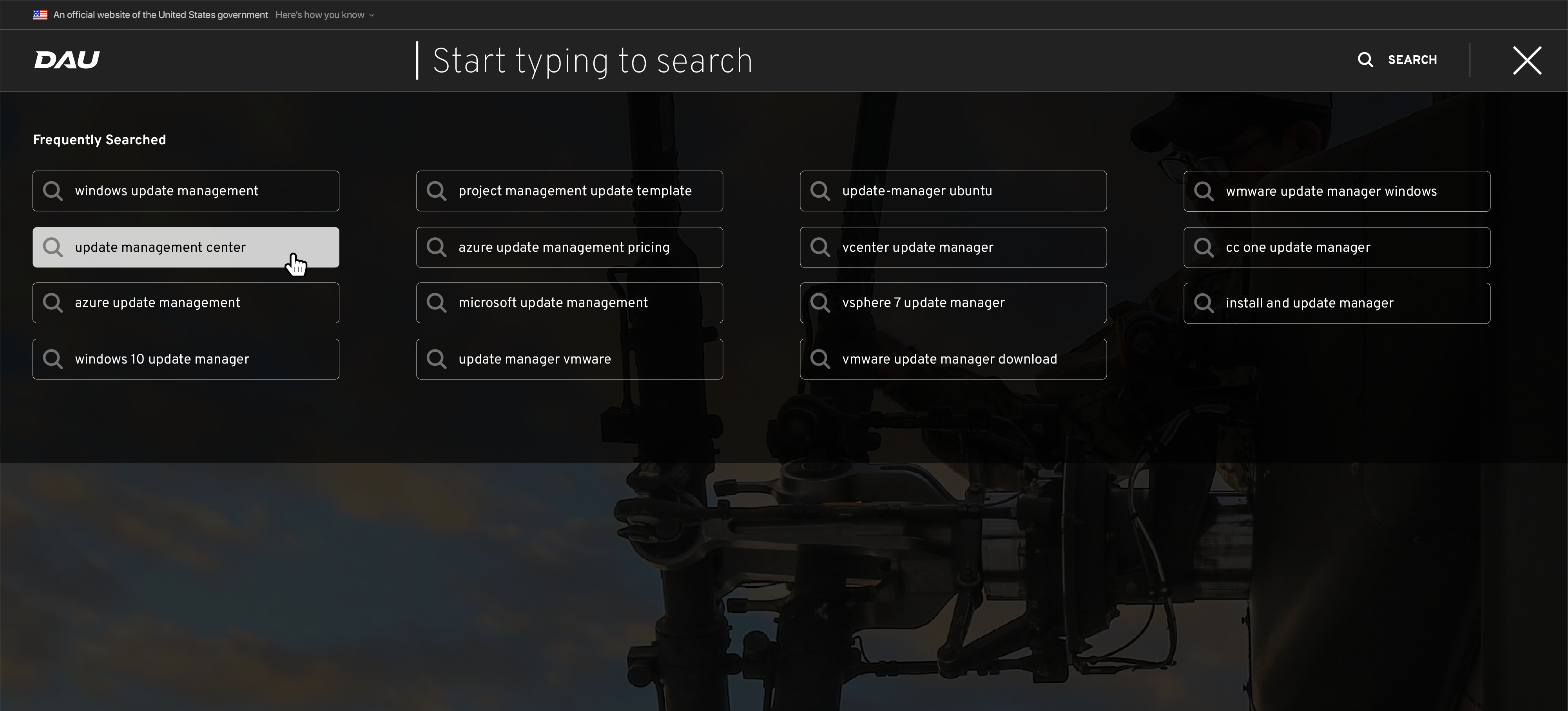Click magnifier icon beside 'azure update management'
This screenshot has width=1568, height=711.
[53, 303]
